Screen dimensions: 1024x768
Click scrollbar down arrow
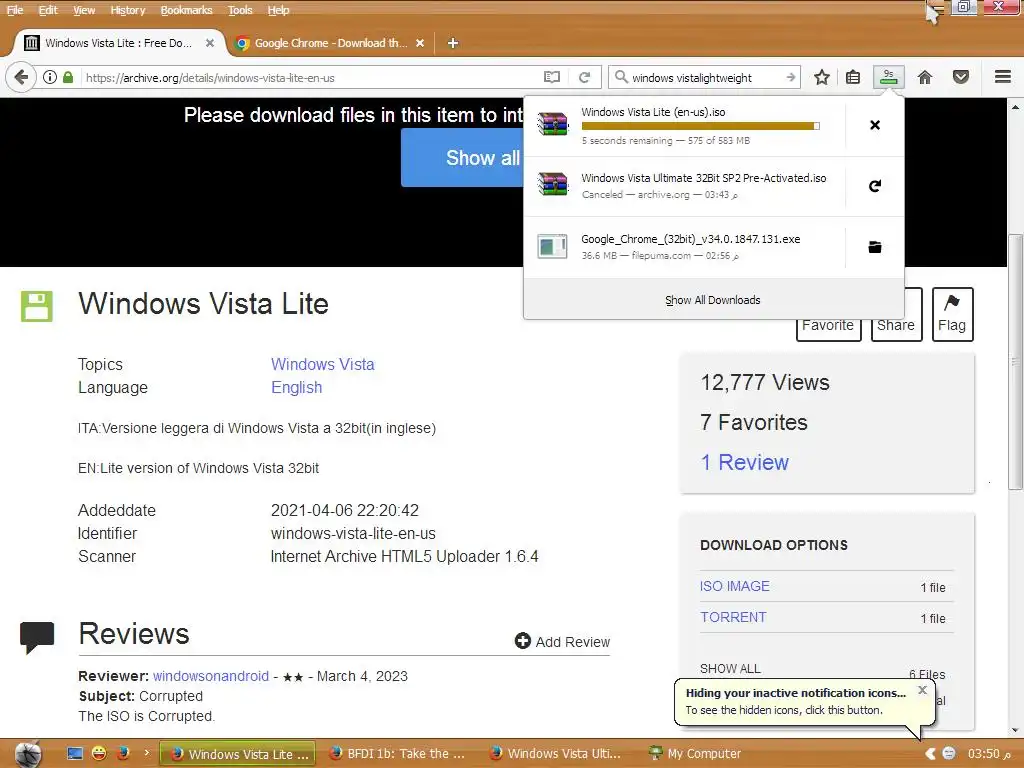1015,730
